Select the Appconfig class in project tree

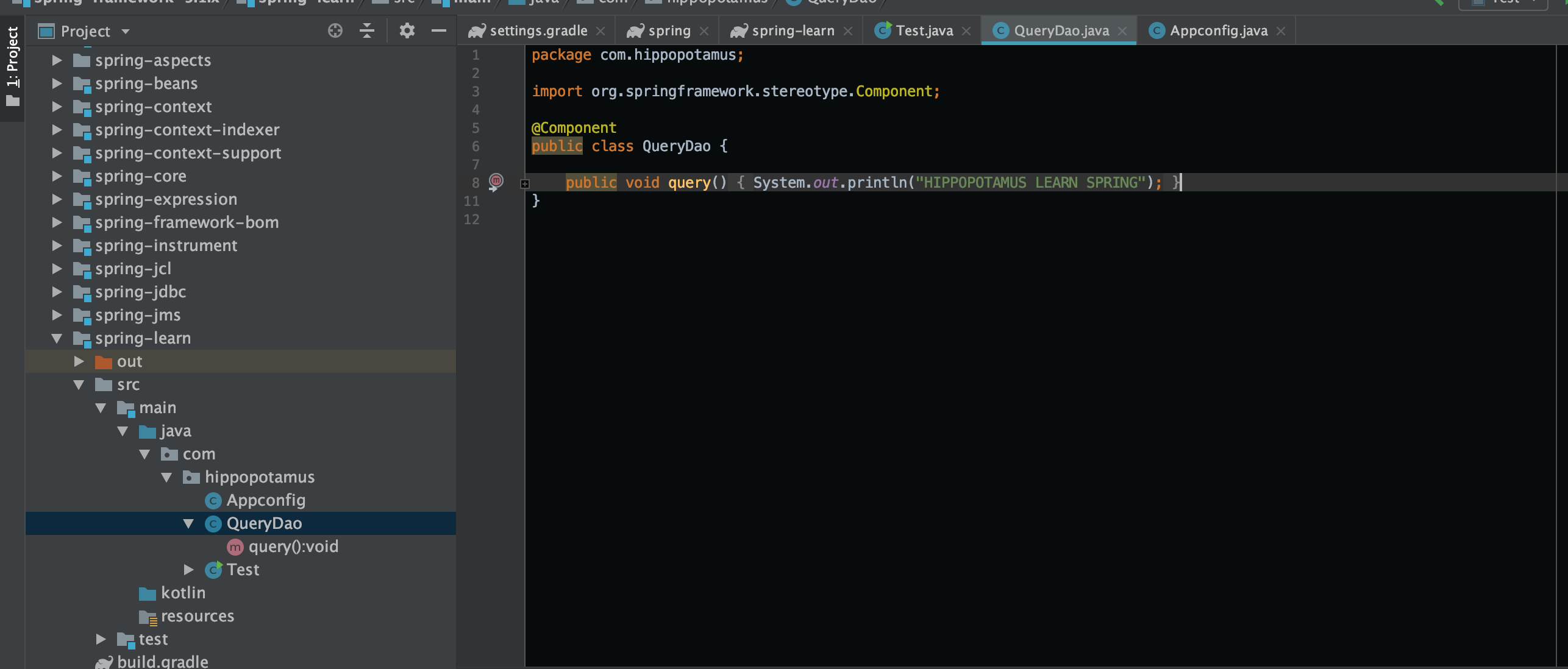coord(265,500)
